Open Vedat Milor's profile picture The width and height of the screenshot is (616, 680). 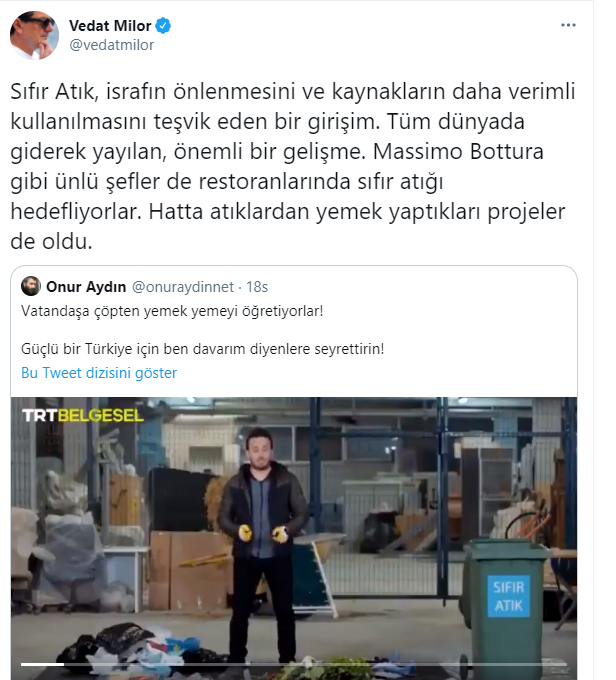(x=34, y=35)
